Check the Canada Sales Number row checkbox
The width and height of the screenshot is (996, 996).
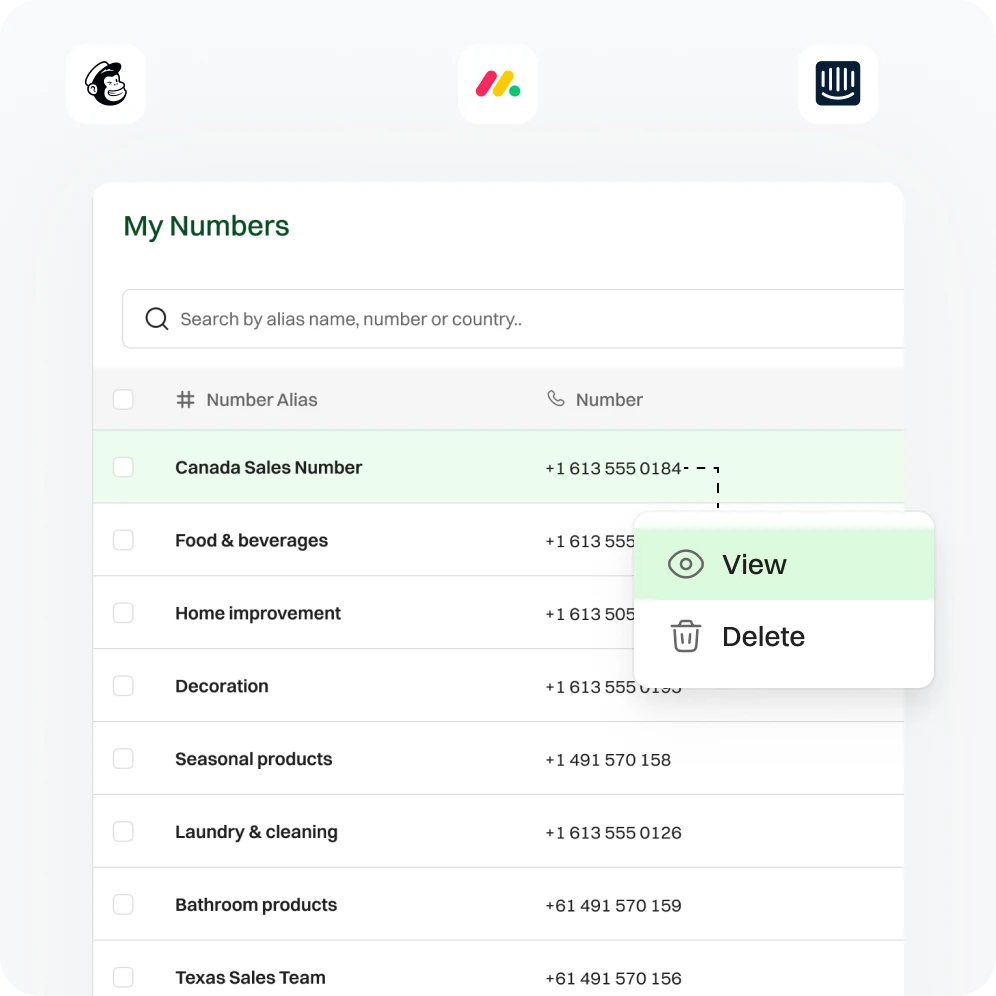coord(123,467)
